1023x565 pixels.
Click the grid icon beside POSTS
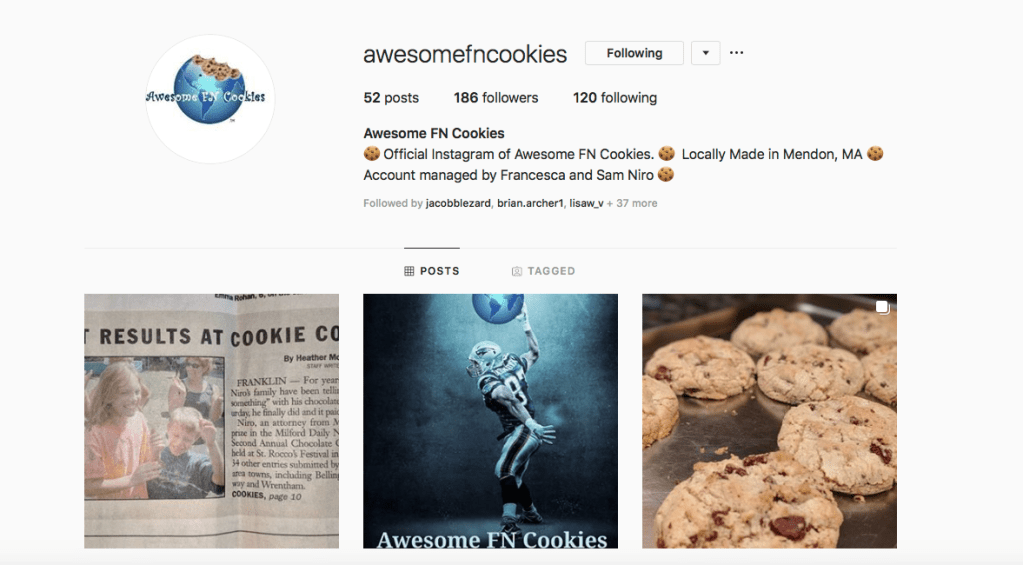pos(409,271)
